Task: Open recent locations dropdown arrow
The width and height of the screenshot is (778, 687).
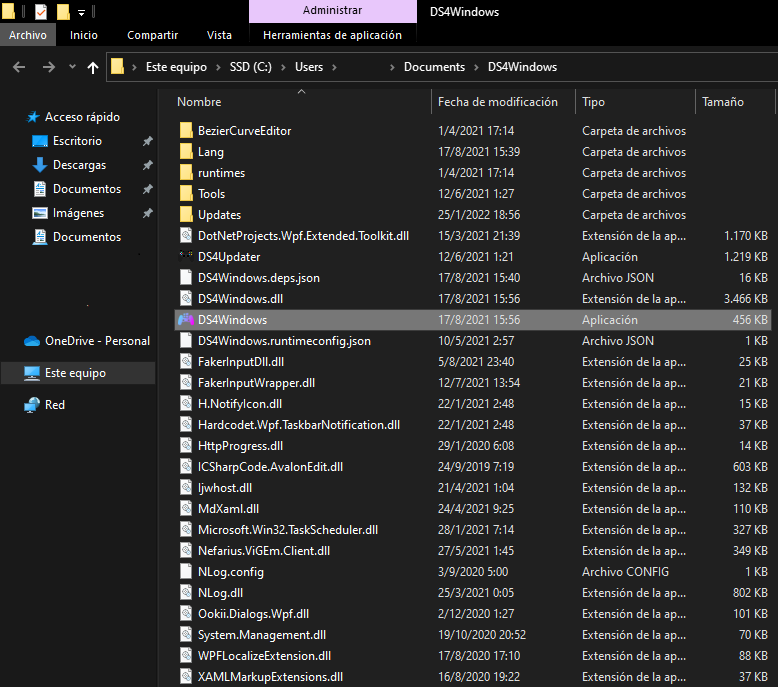Action: pyautogui.click(x=72, y=66)
